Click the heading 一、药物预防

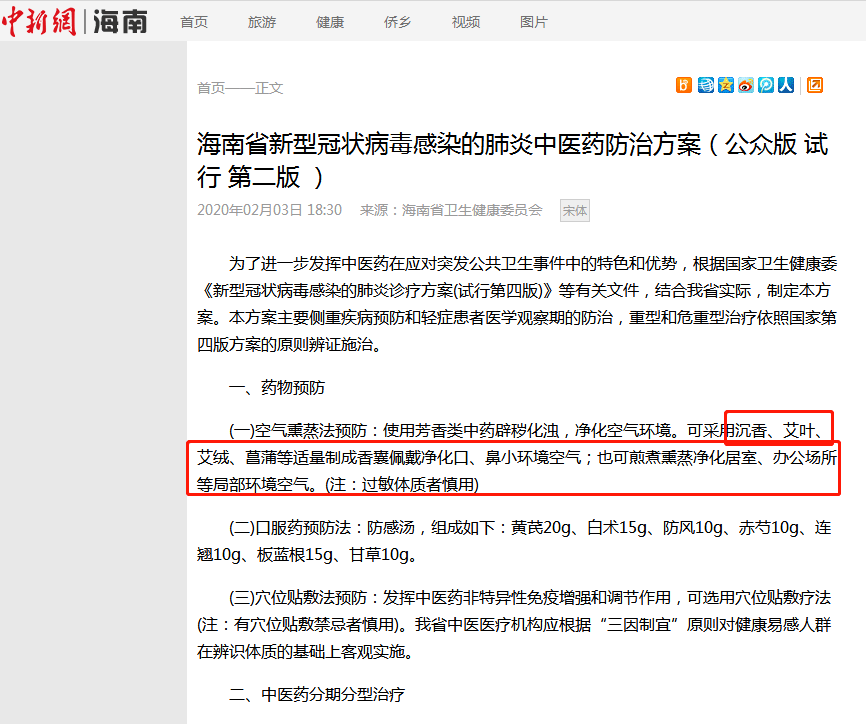pos(277,388)
